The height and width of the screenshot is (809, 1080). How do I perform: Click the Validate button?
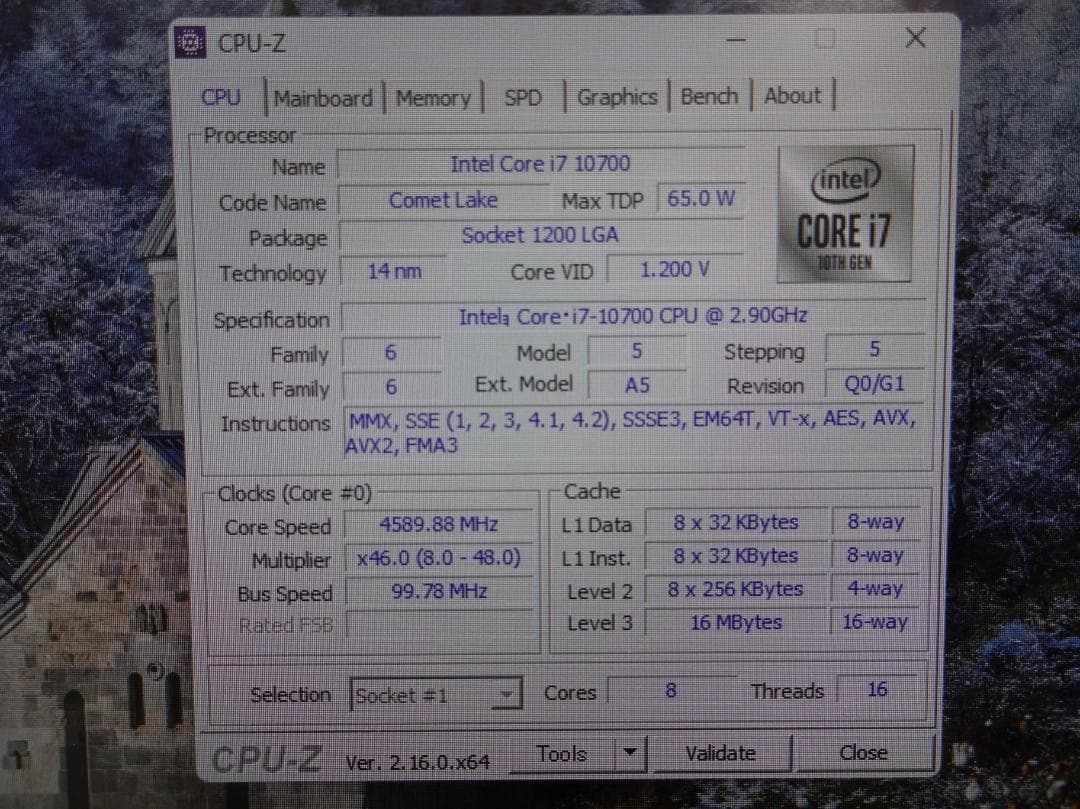click(721, 753)
